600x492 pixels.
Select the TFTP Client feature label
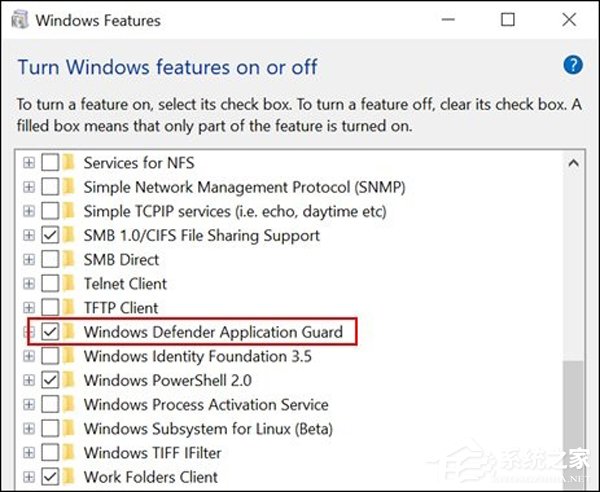coord(121,308)
